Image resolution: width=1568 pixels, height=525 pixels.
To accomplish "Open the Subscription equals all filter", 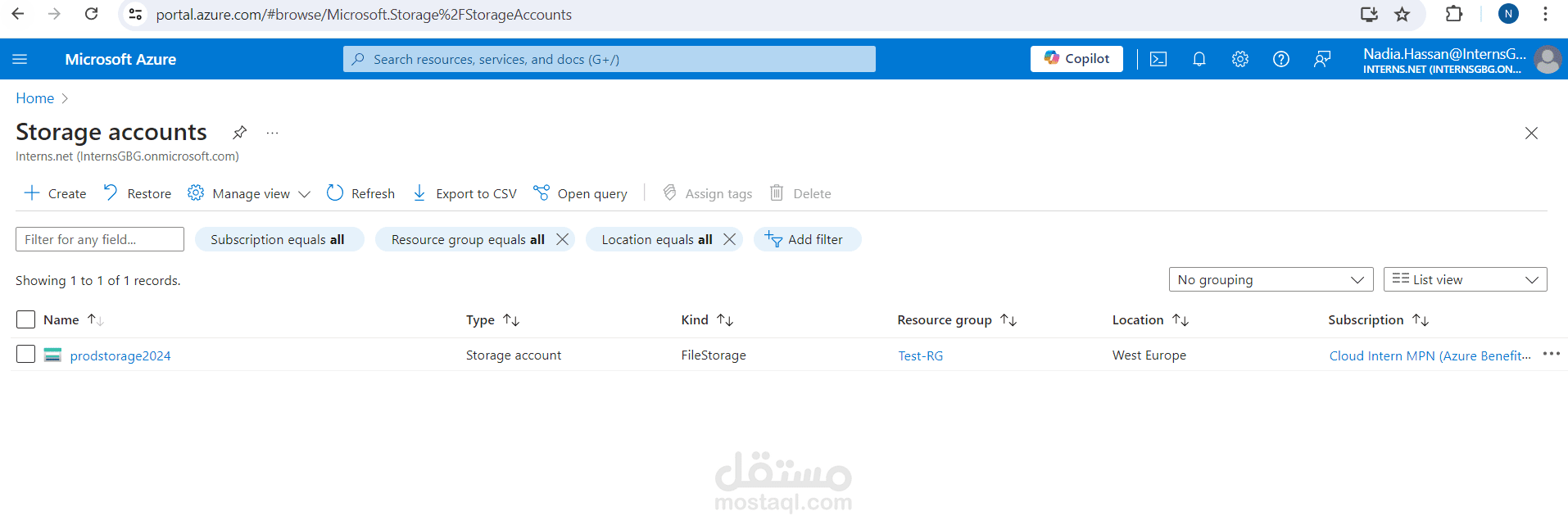I will [x=278, y=239].
